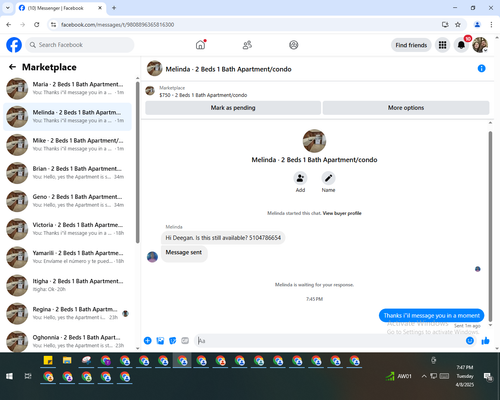Click the 'Hi Deegan' message bubble

click(223, 238)
